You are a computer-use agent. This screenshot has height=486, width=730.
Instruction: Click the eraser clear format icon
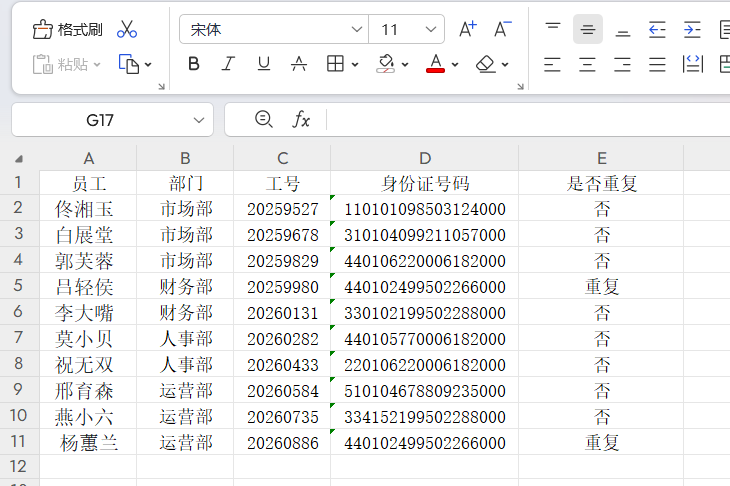[486, 64]
